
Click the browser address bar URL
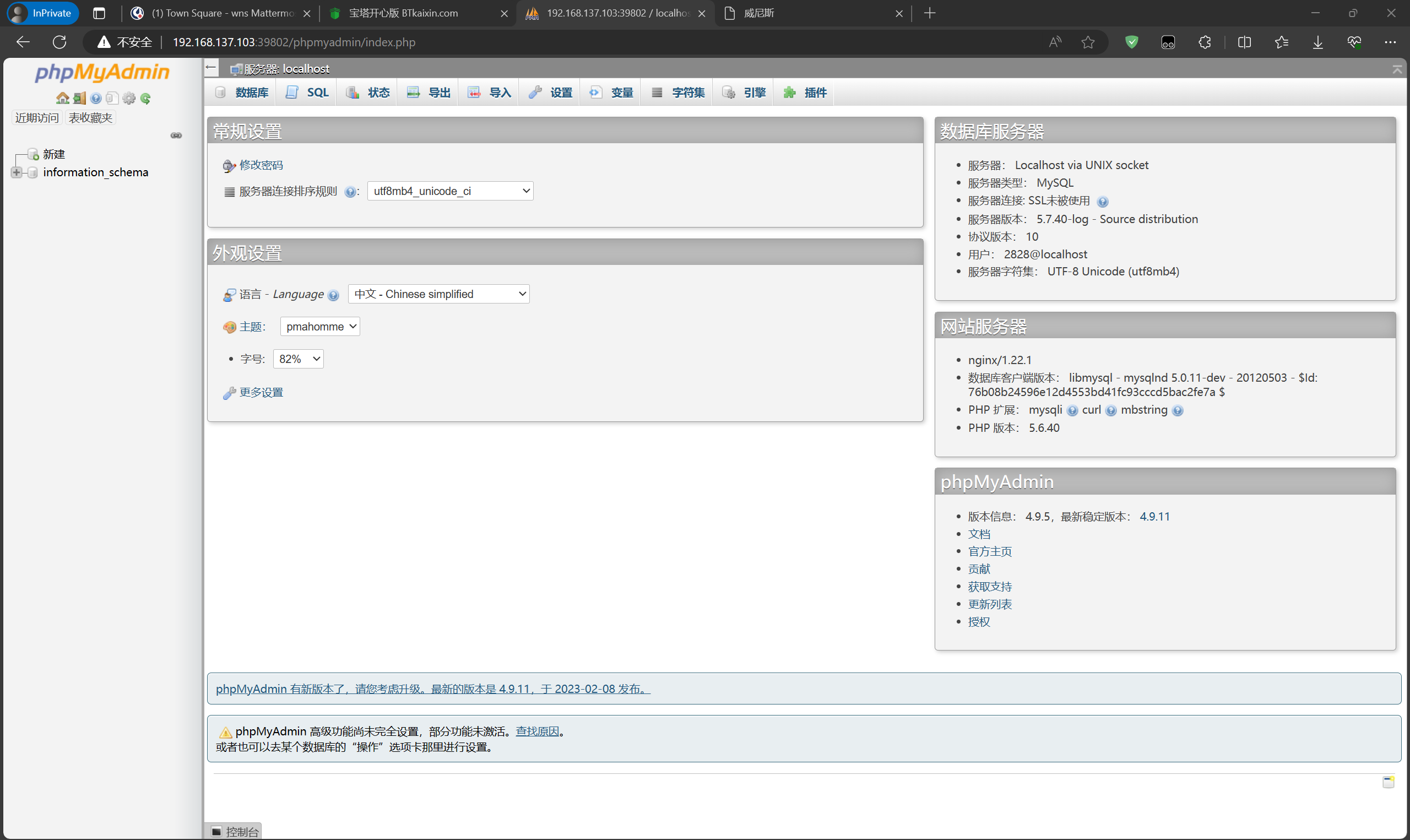click(294, 42)
